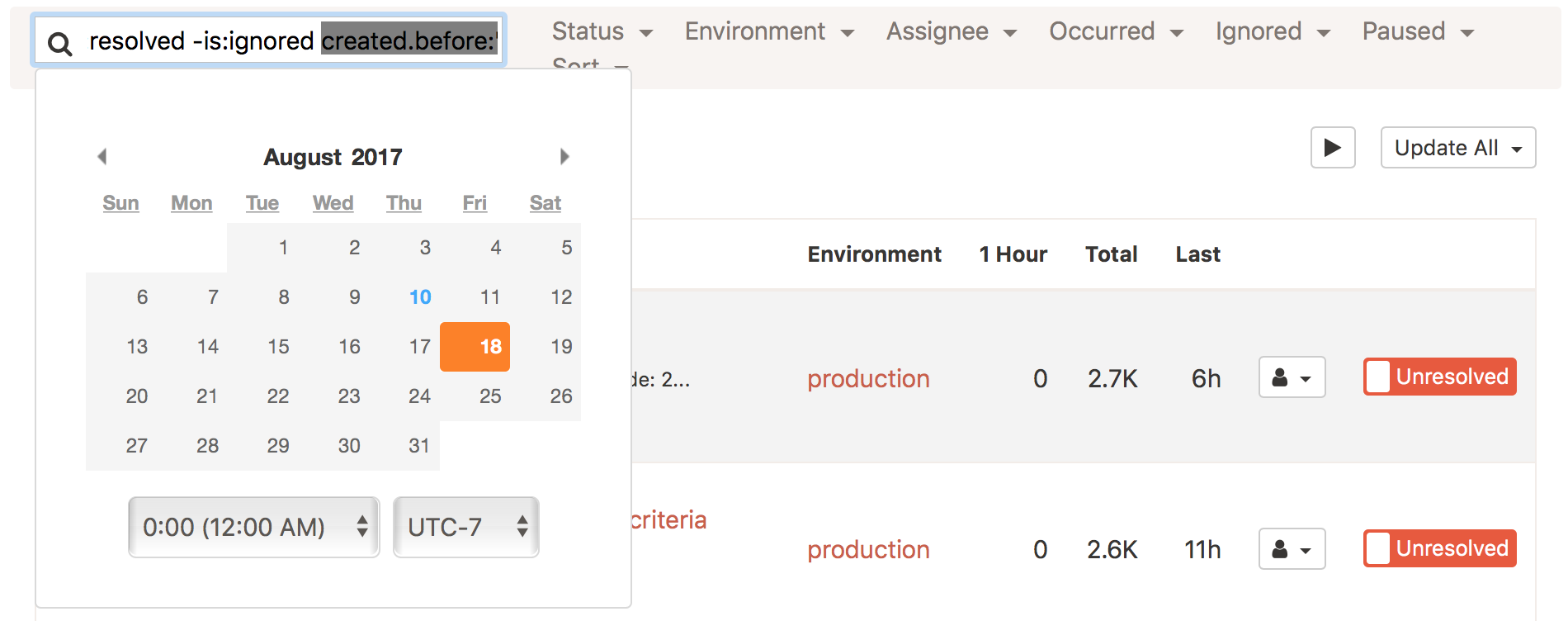Open assignee picker for the 2.7K issue
The image size is (1568, 621).
tap(1292, 378)
